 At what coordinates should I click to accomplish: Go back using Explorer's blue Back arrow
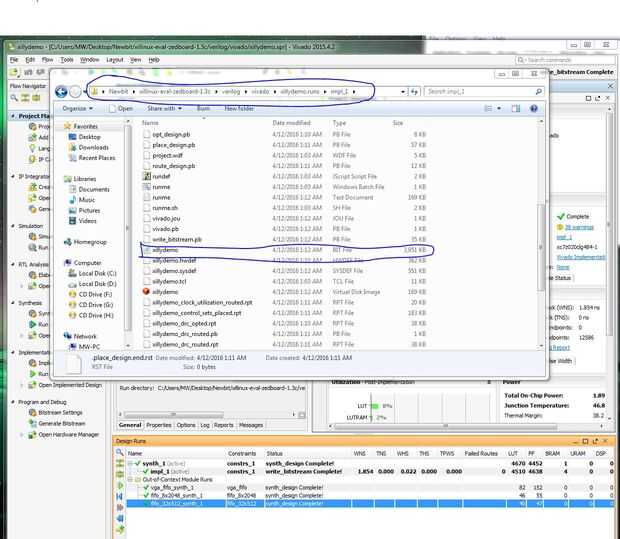[x=61, y=92]
